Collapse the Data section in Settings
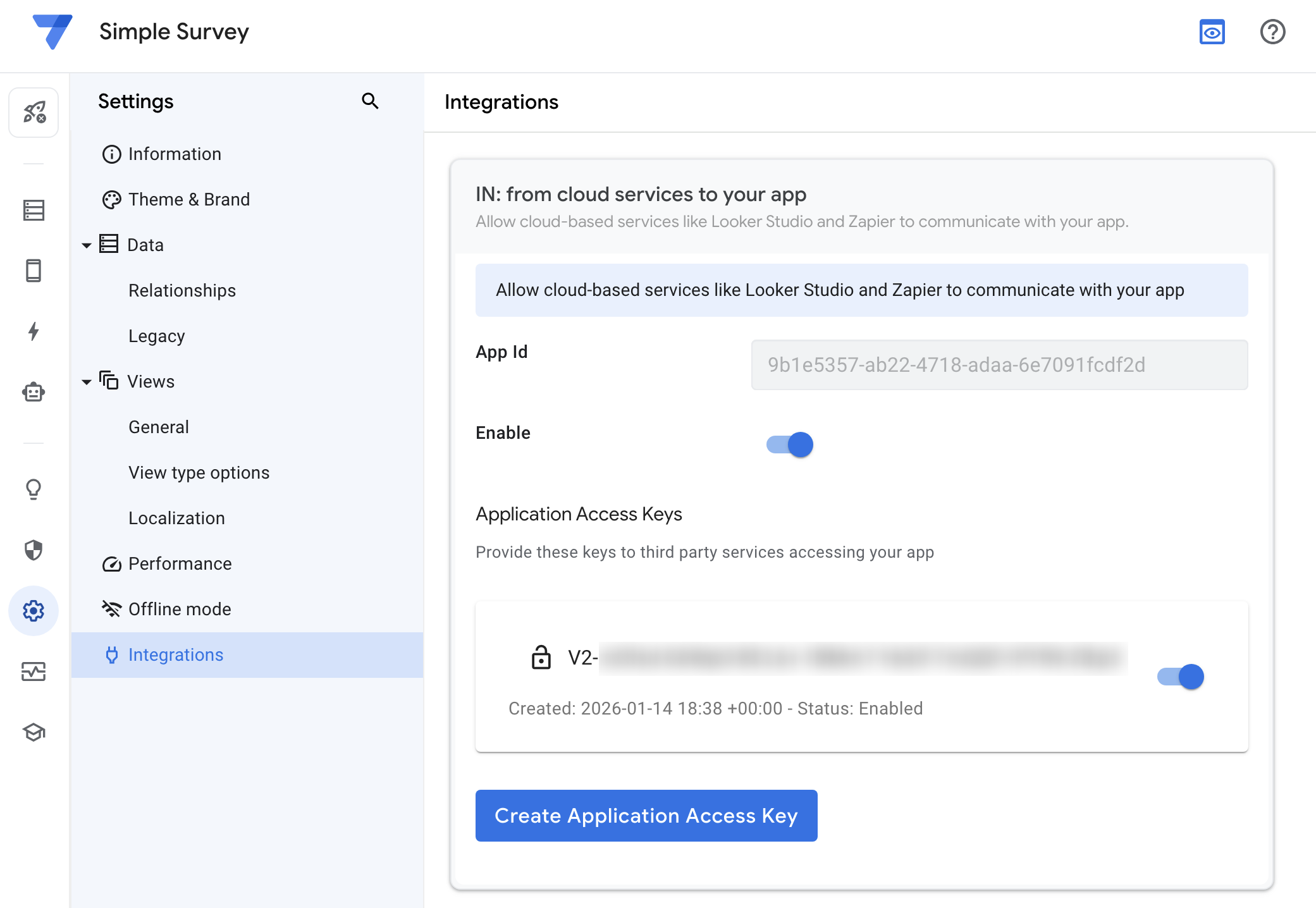This screenshot has width=1316, height=908. tap(87, 245)
